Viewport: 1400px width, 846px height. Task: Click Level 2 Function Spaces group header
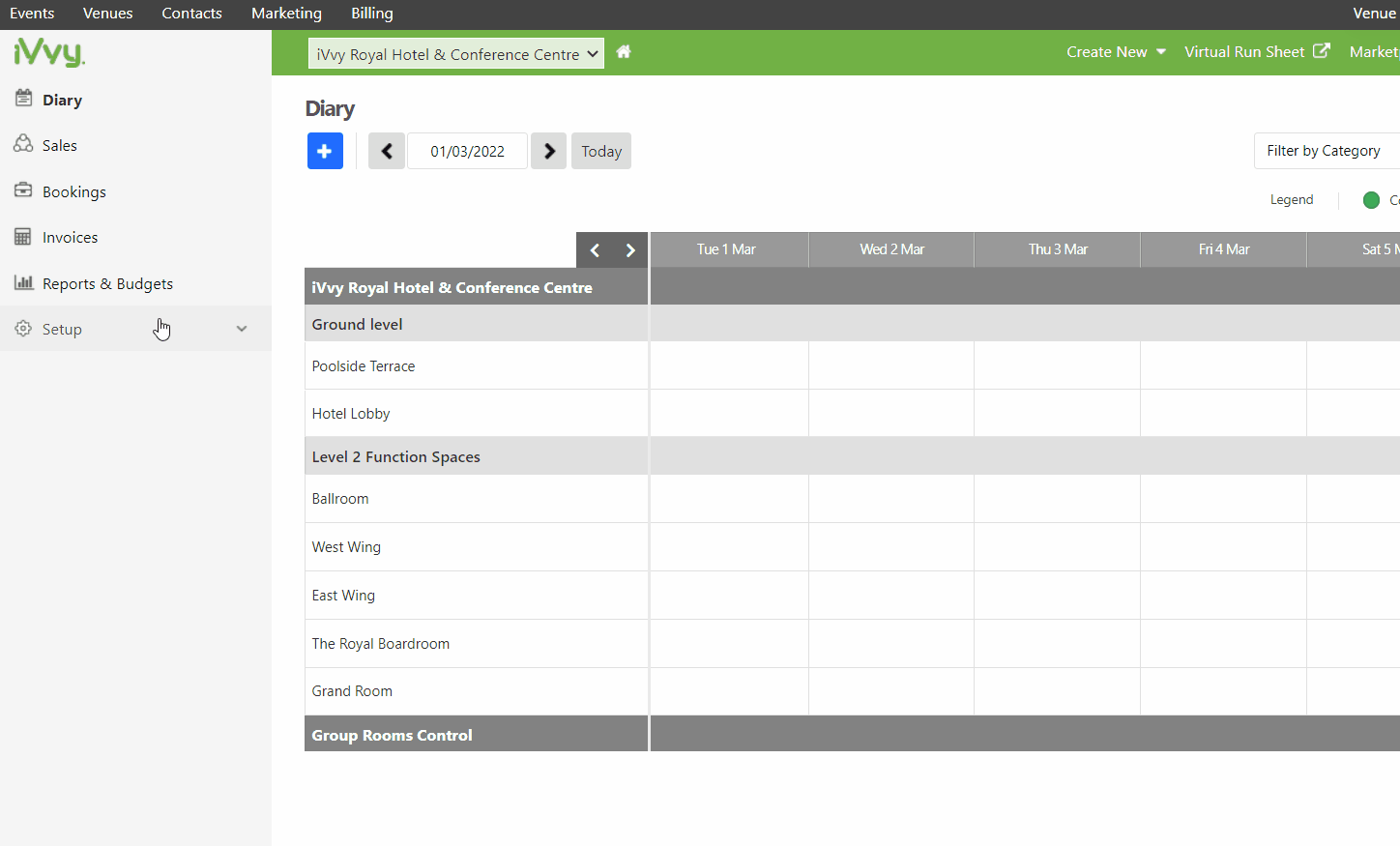477,456
